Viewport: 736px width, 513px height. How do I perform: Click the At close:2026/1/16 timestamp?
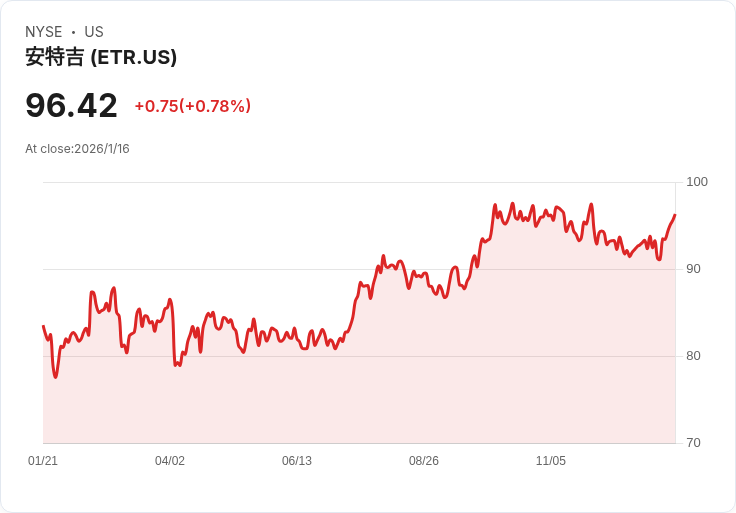point(77,149)
